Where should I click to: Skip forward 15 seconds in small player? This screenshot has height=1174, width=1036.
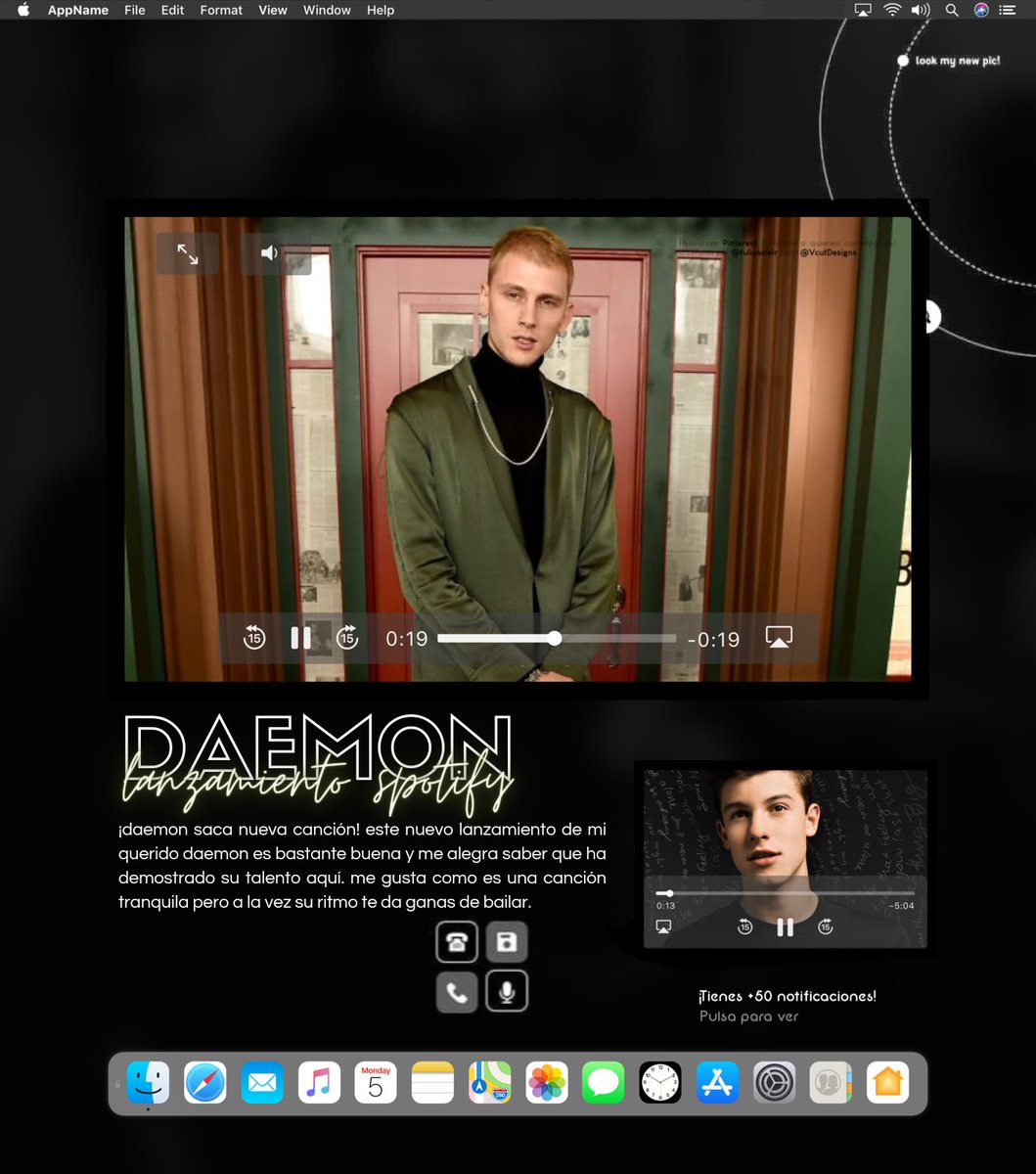(x=826, y=926)
